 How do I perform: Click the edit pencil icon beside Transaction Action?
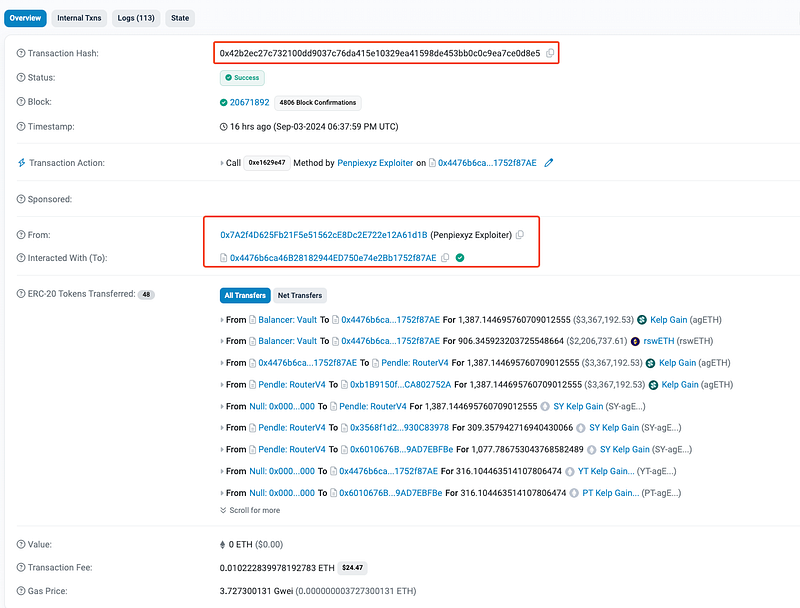549,163
